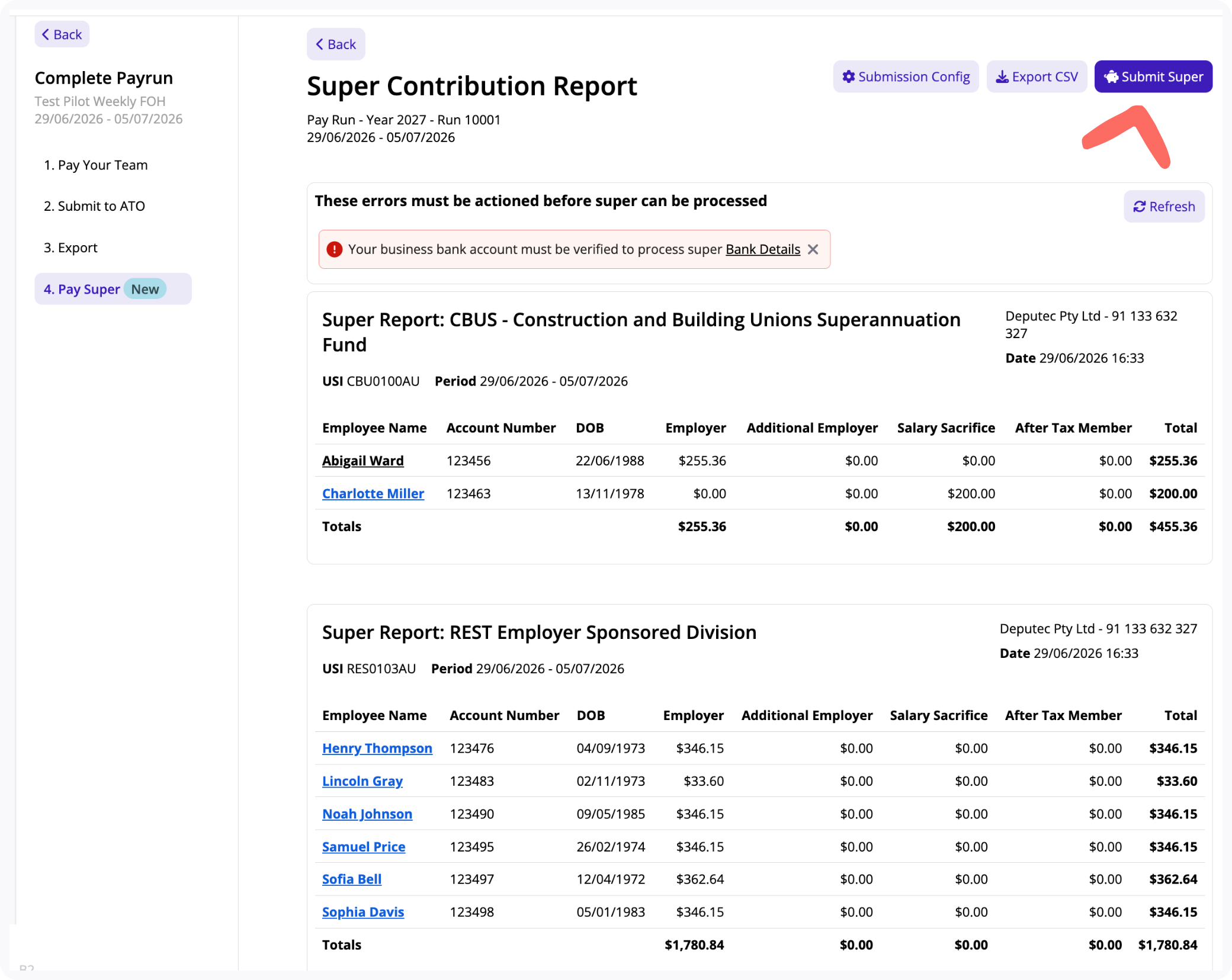Click the Complete Payrun sidebar title
Screen dimensions: 1232x980
[104, 78]
